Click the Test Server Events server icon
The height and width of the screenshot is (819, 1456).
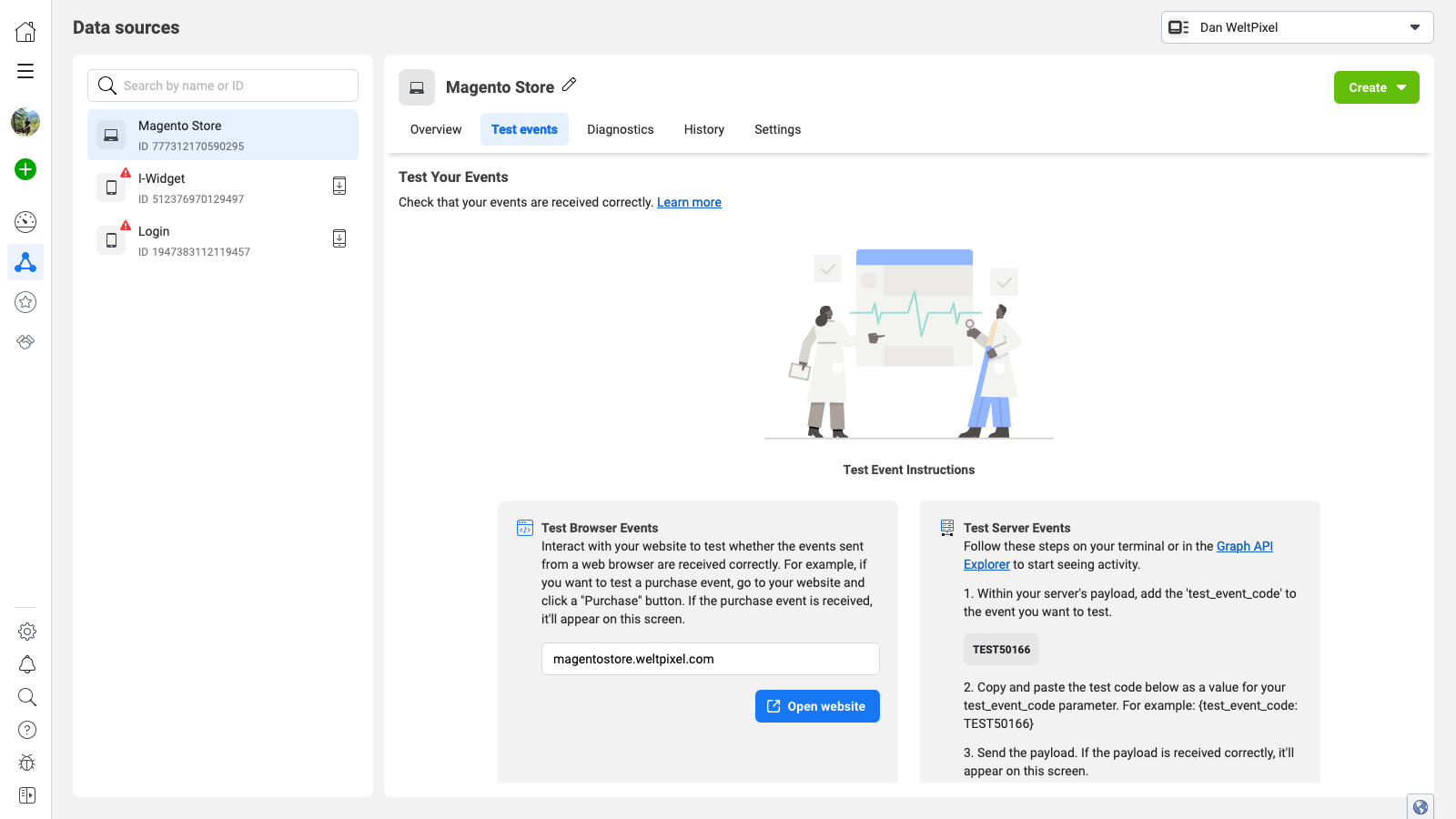[947, 528]
